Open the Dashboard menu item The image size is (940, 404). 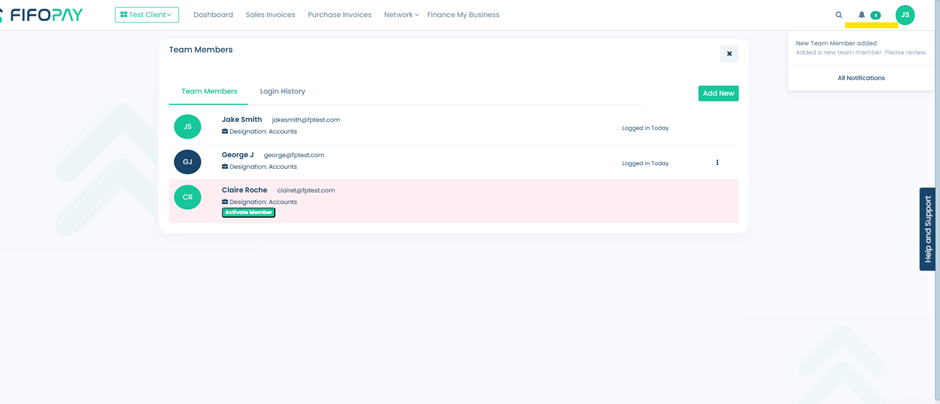pyautogui.click(x=213, y=15)
